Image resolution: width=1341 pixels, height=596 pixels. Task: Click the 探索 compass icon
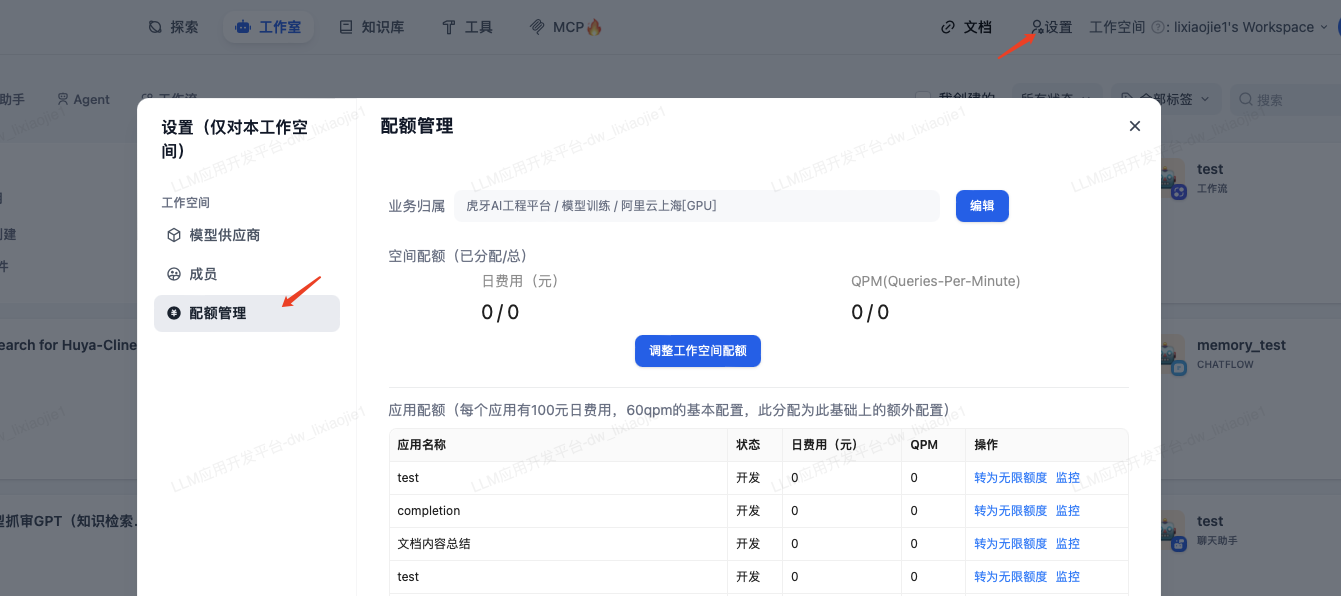tap(155, 27)
